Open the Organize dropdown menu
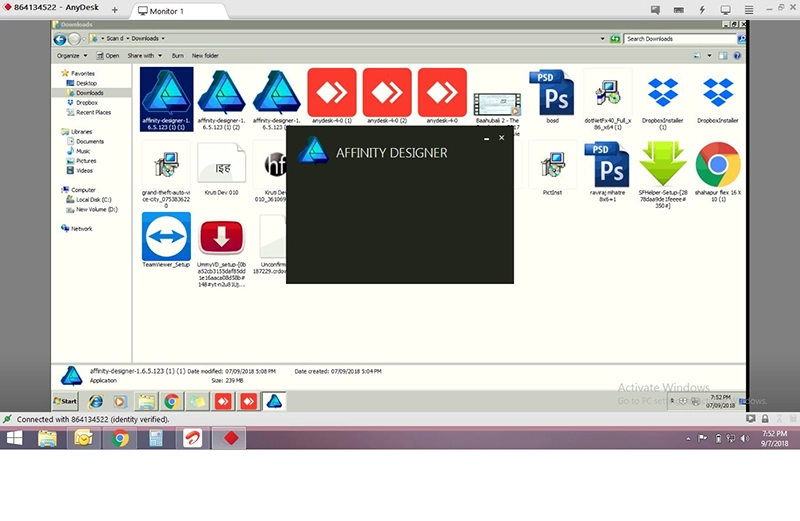Screen dimensions: 800x521 pyautogui.click(x=72, y=56)
